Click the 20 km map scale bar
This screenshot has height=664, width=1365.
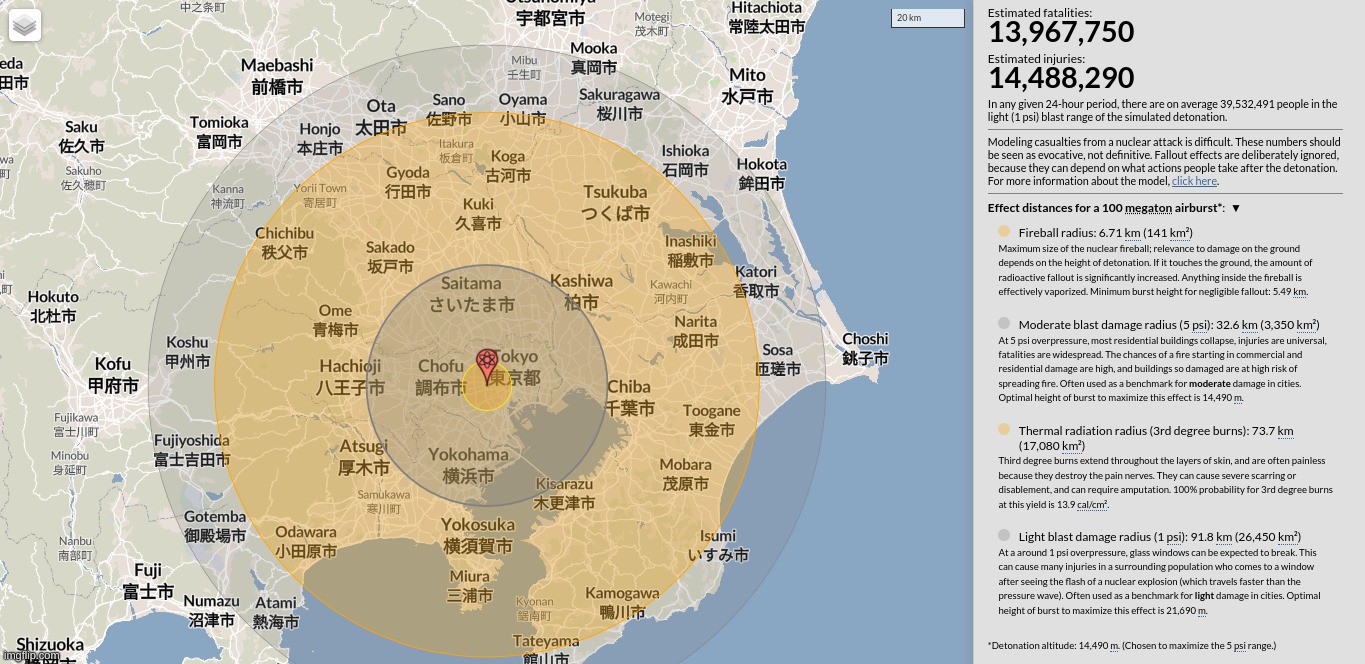pyautogui.click(x=920, y=18)
